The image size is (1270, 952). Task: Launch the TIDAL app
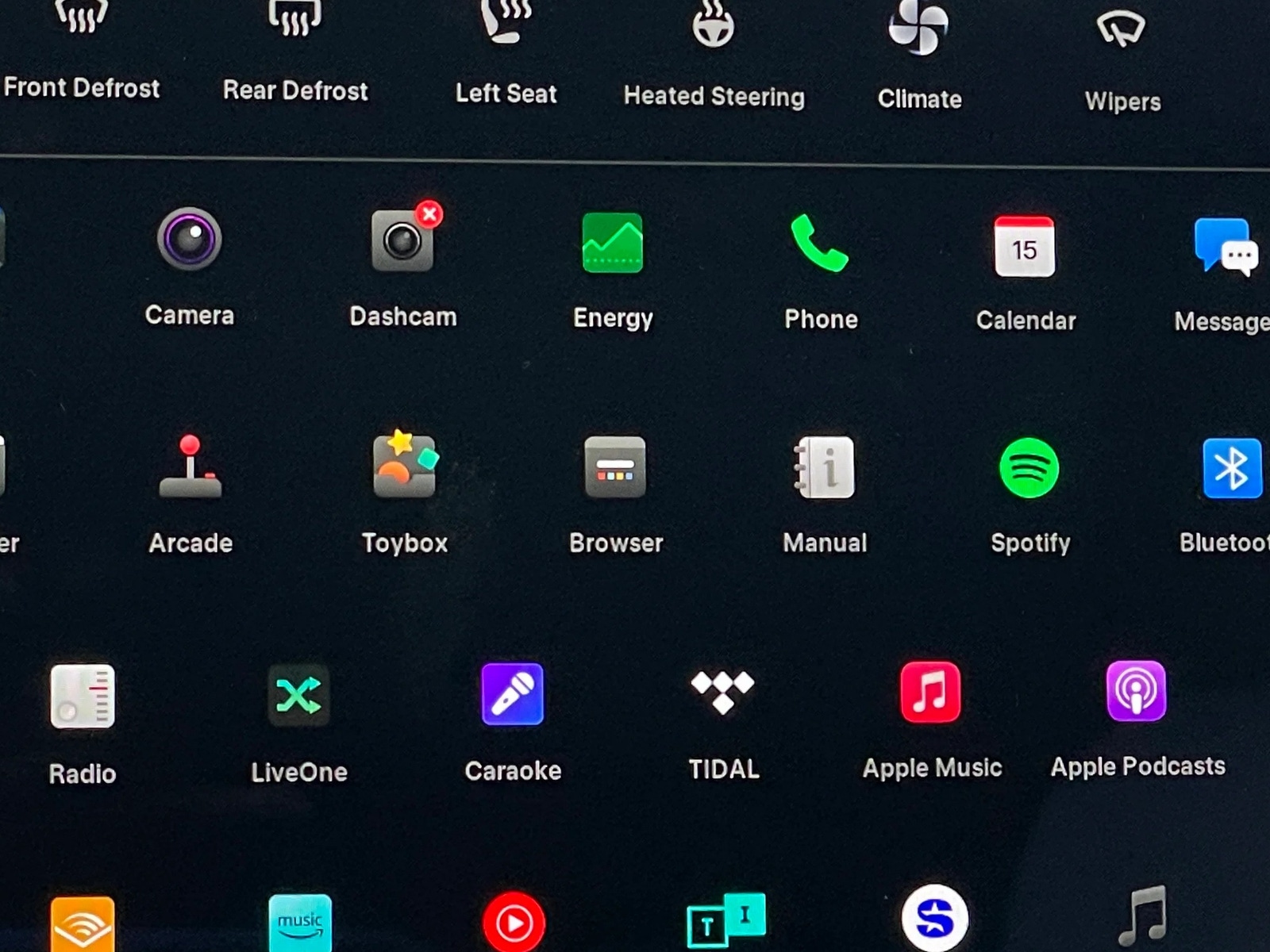pyautogui.click(x=723, y=725)
